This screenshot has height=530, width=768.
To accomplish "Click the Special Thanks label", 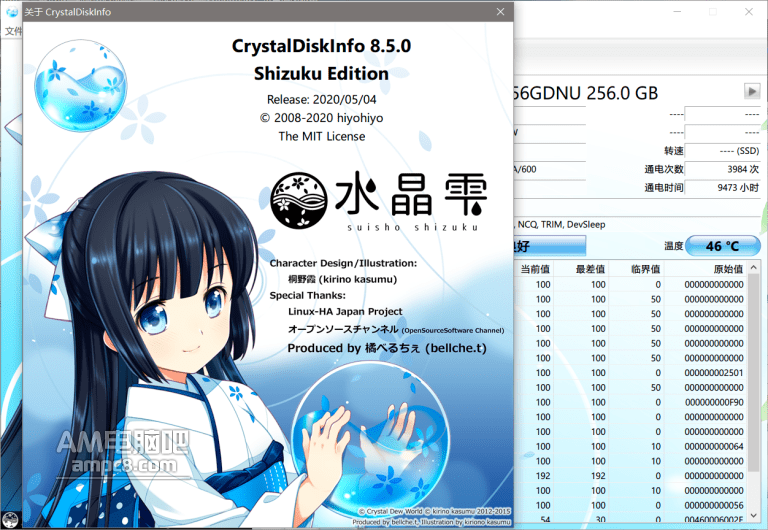I will [x=308, y=295].
